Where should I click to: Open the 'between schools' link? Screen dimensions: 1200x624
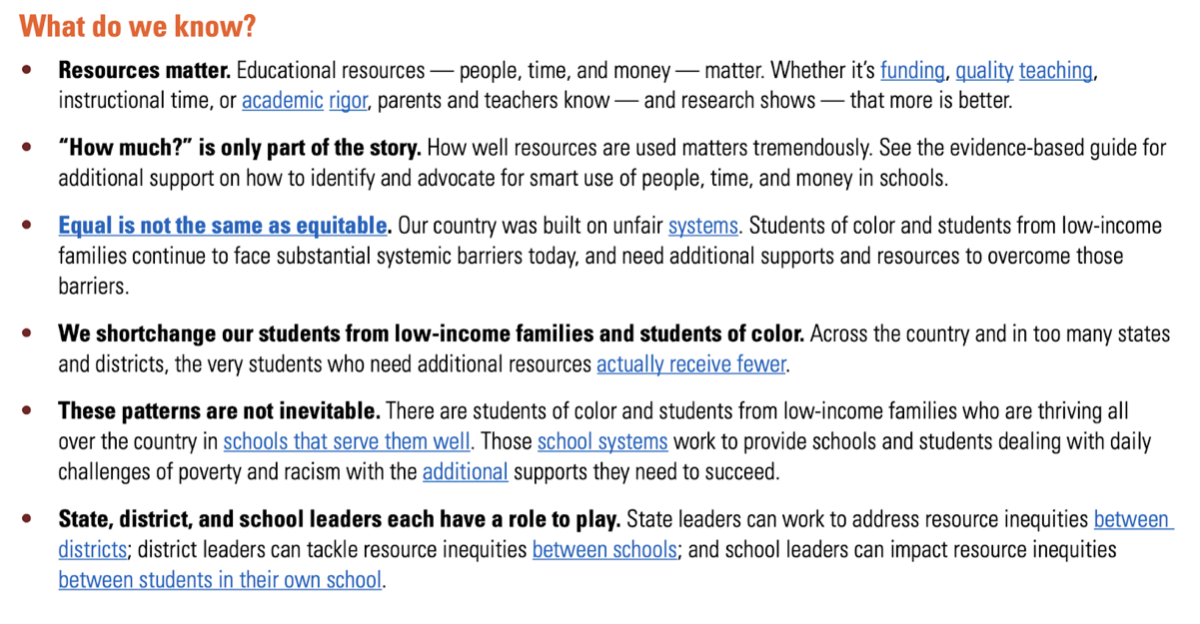point(604,550)
